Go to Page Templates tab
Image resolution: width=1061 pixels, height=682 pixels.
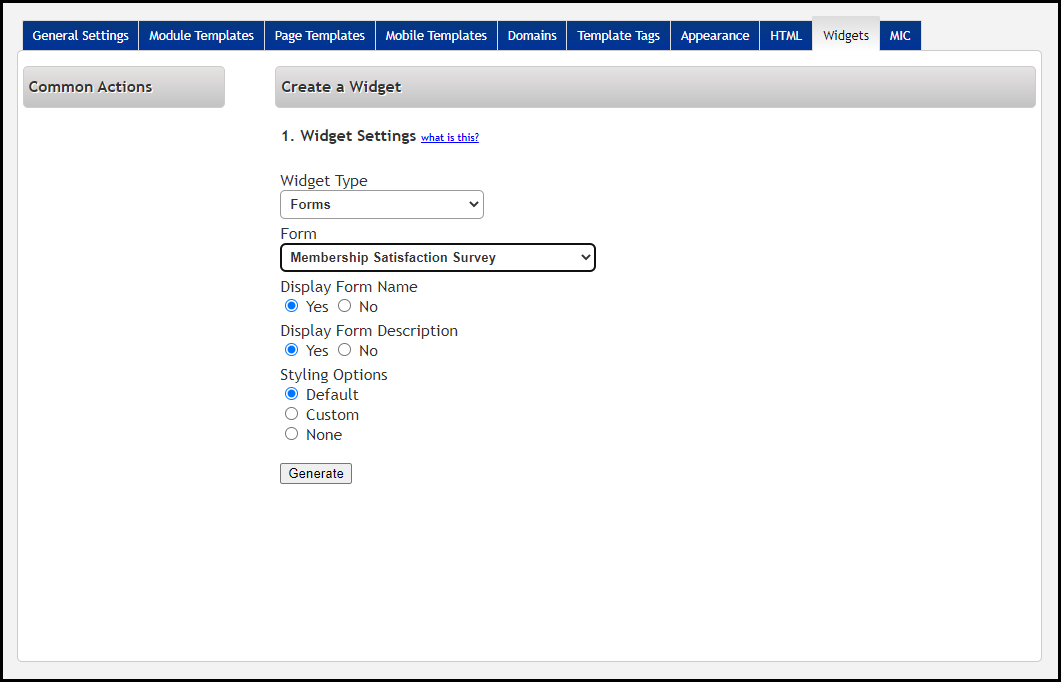click(x=320, y=36)
